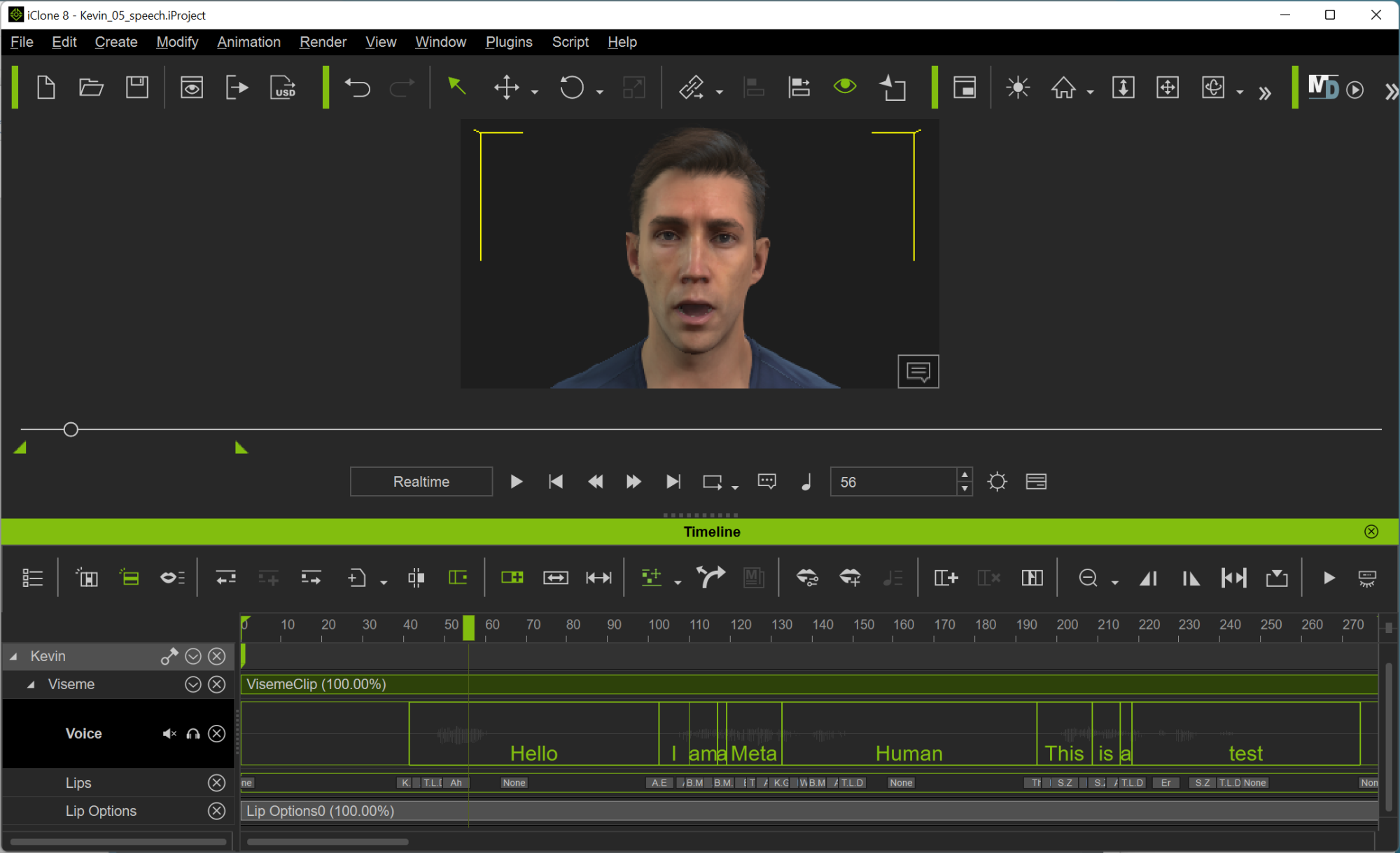The image size is (1400, 853).
Task: Open the move tool dropdown arrow
Action: (x=535, y=92)
